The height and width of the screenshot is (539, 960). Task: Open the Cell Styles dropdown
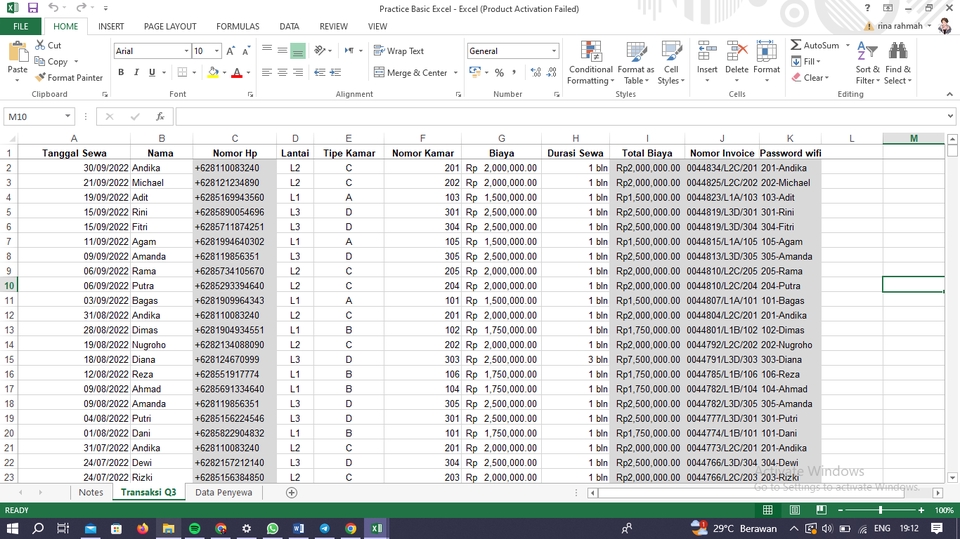point(671,63)
